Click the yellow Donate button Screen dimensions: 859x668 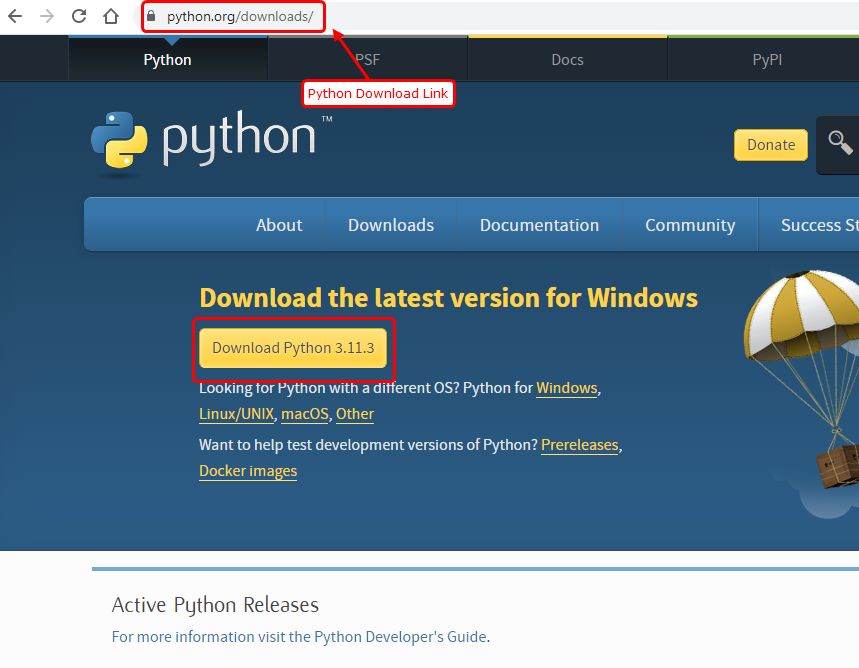pos(770,145)
